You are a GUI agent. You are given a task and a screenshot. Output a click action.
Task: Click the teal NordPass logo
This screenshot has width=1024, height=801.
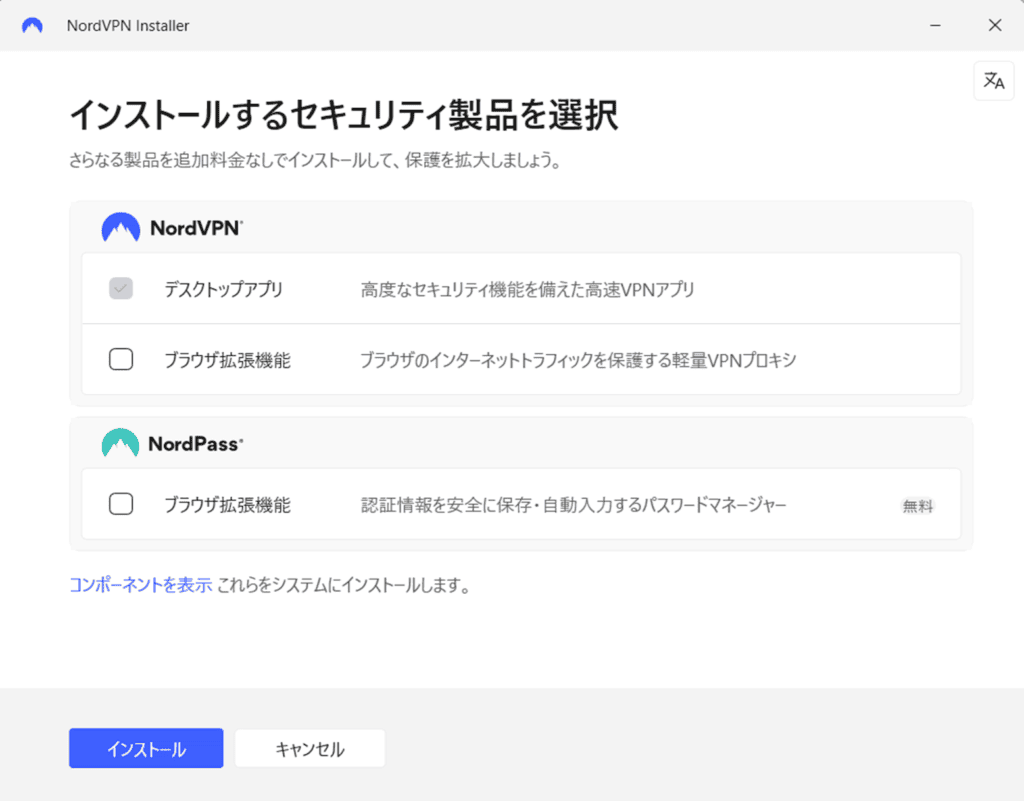[x=120, y=443]
